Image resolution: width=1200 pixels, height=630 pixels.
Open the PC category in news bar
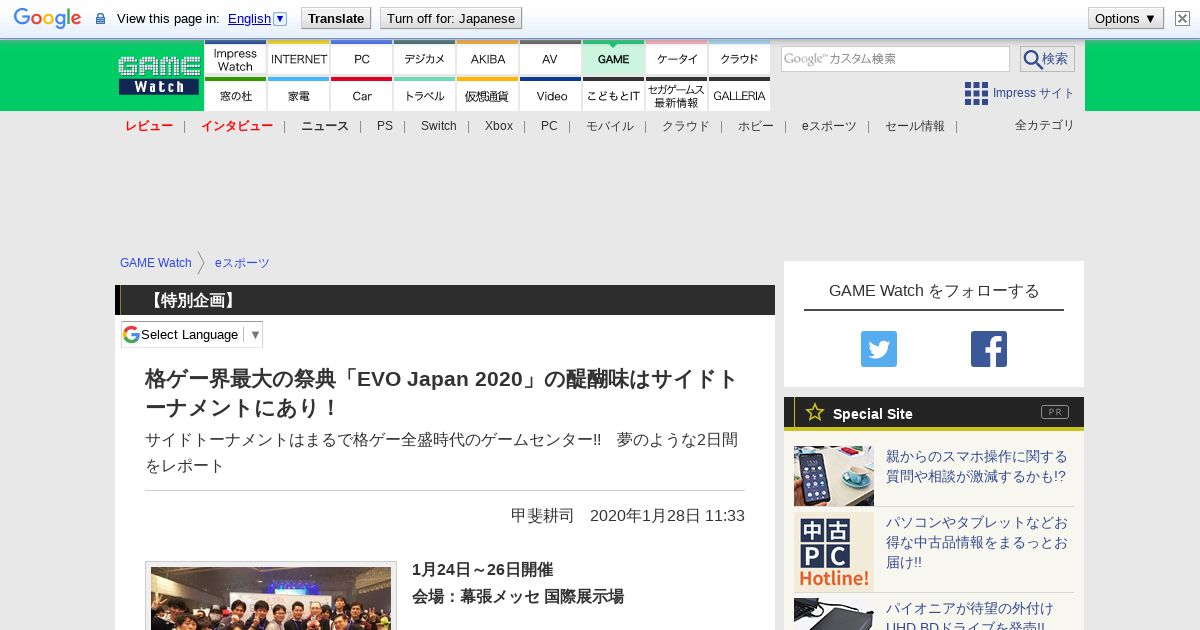point(549,126)
